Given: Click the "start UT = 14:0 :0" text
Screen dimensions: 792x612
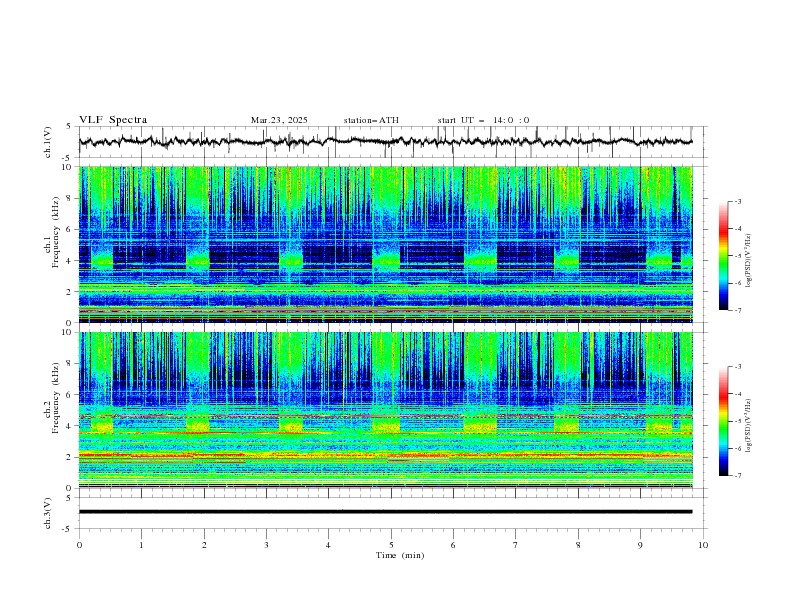Looking at the screenshot, I should tap(483, 120).
